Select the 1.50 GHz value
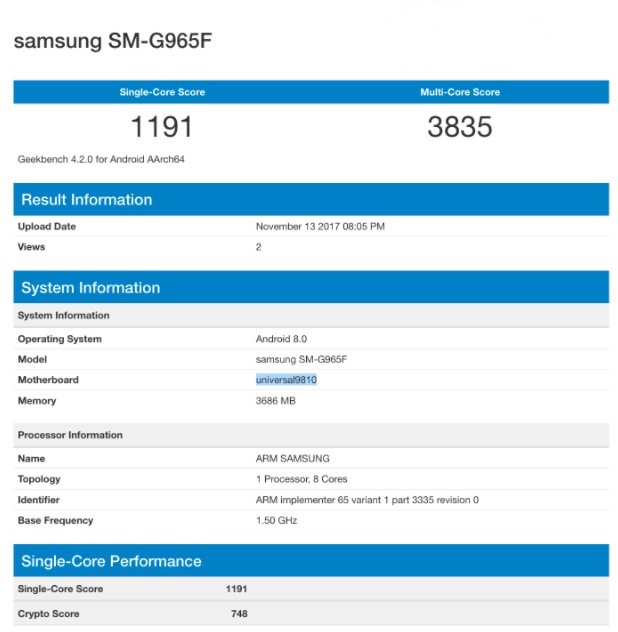The width and height of the screenshot is (618, 632). [x=277, y=520]
